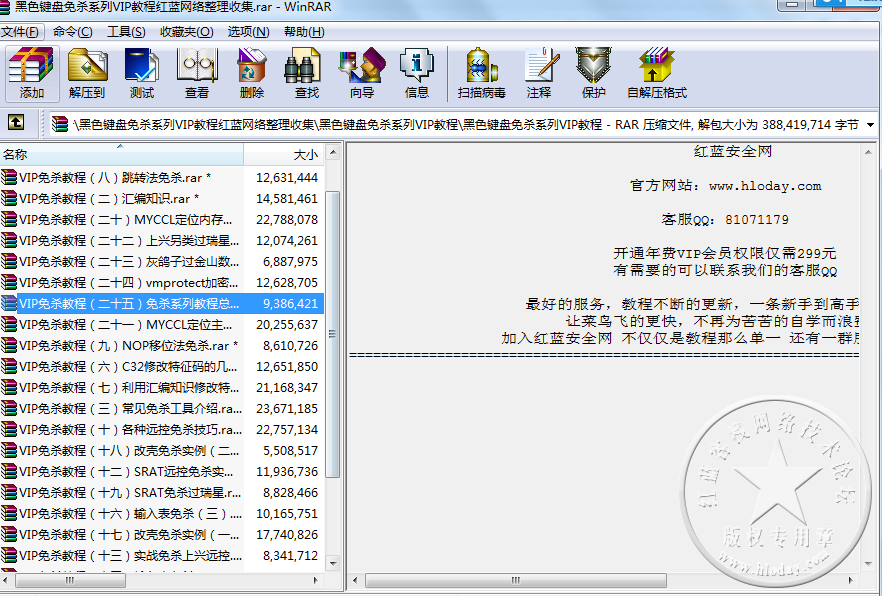
Task: Launch the 向导 (Wizard) icon
Action: [x=362, y=73]
